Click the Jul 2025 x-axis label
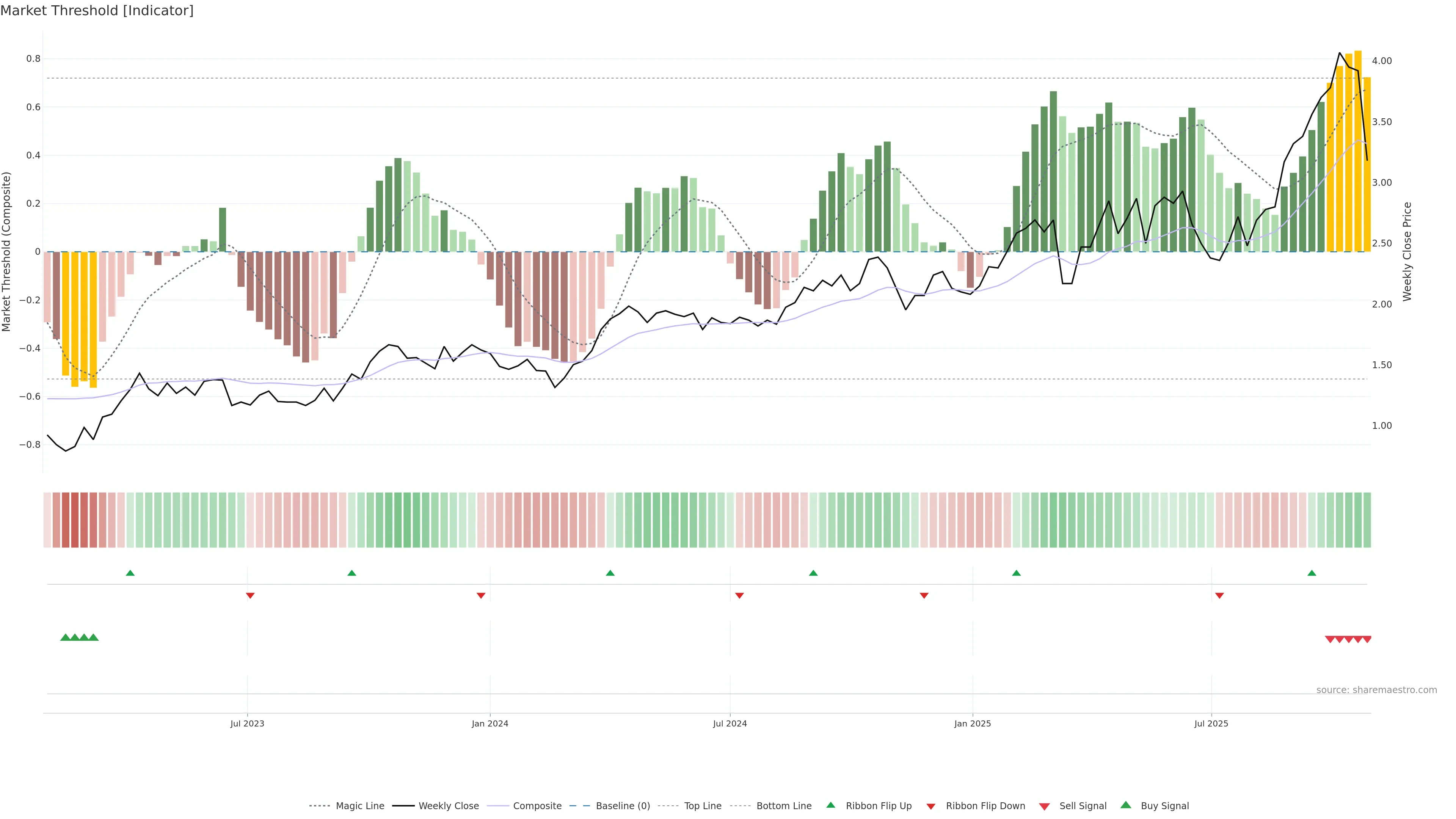The width and height of the screenshot is (1456, 819). pyautogui.click(x=1211, y=723)
